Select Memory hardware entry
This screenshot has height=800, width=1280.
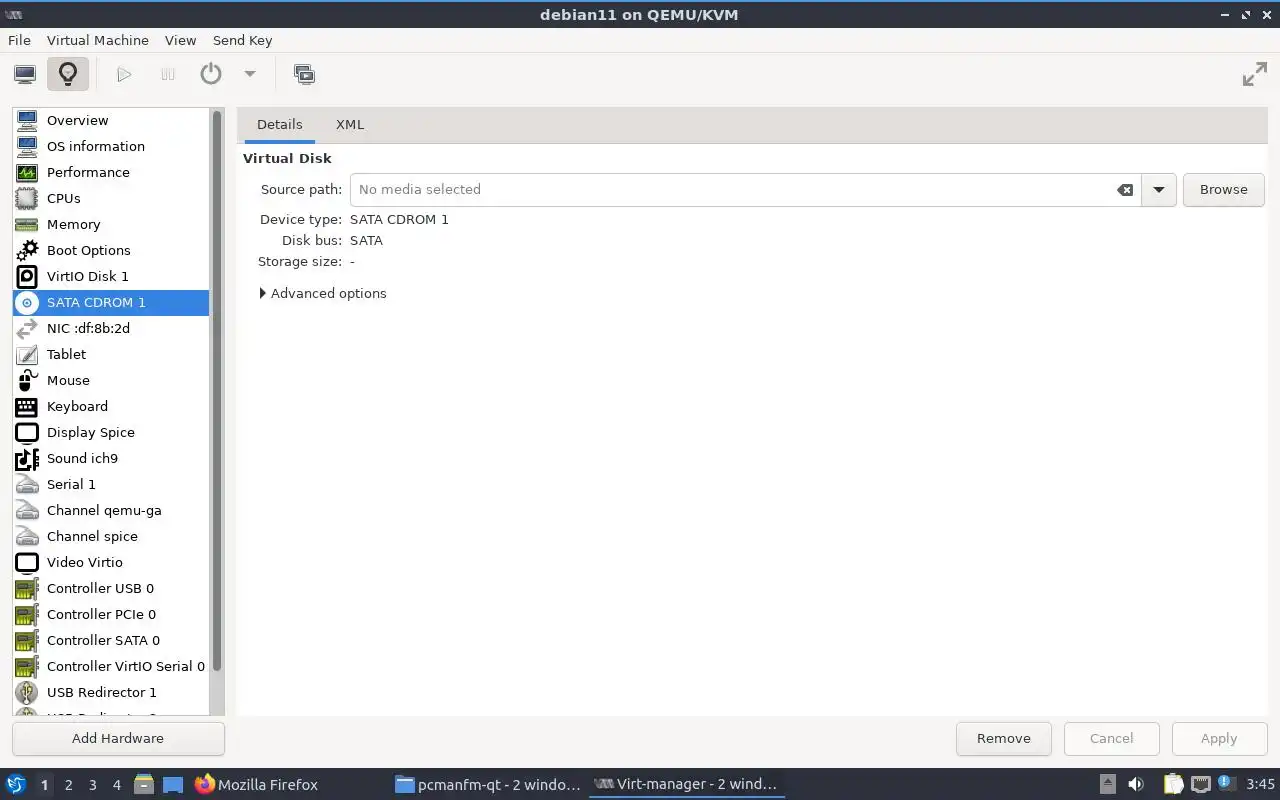[111, 224]
